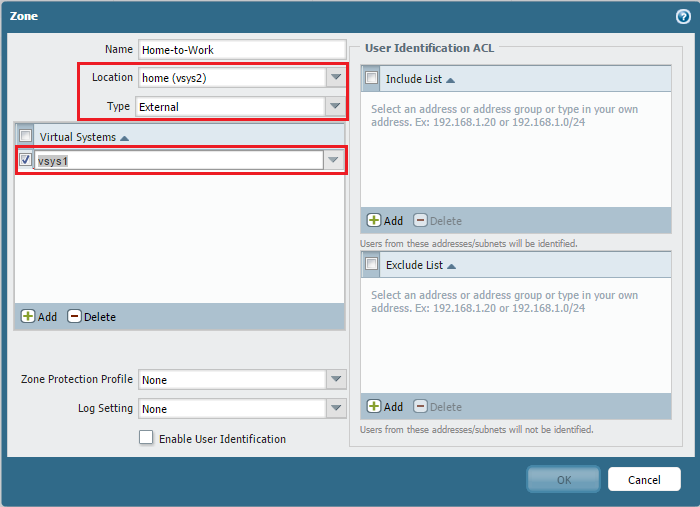700x507 pixels.
Task: Toggle the Exclude List select-all checkbox
Action: [x=371, y=264]
